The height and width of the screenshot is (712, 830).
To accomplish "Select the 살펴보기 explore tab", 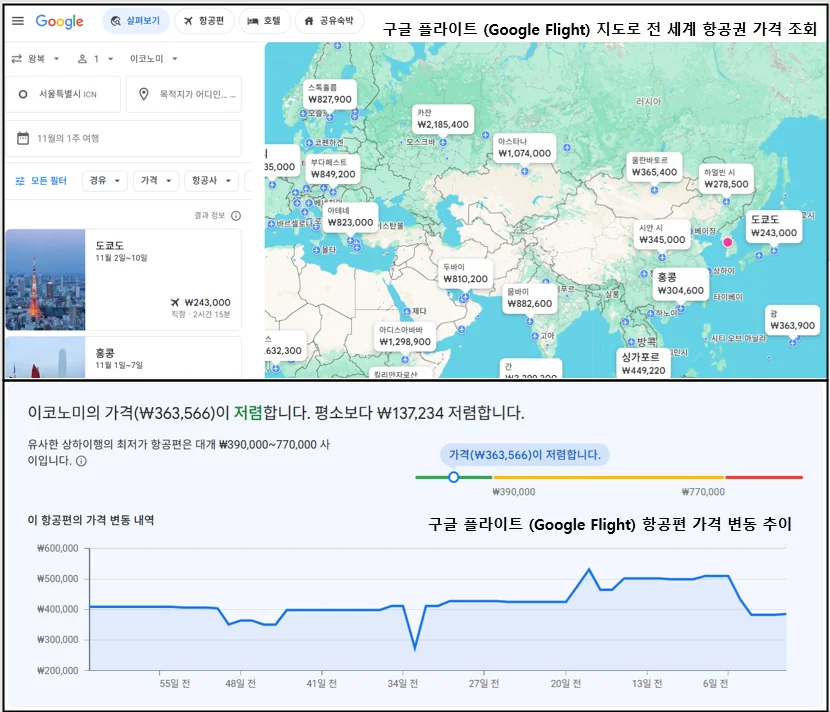I will [x=136, y=21].
